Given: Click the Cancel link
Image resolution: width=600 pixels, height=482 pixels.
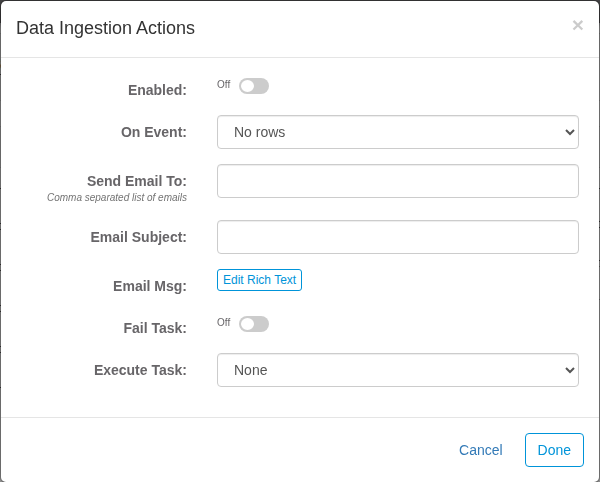Looking at the screenshot, I should coord(481,450).
